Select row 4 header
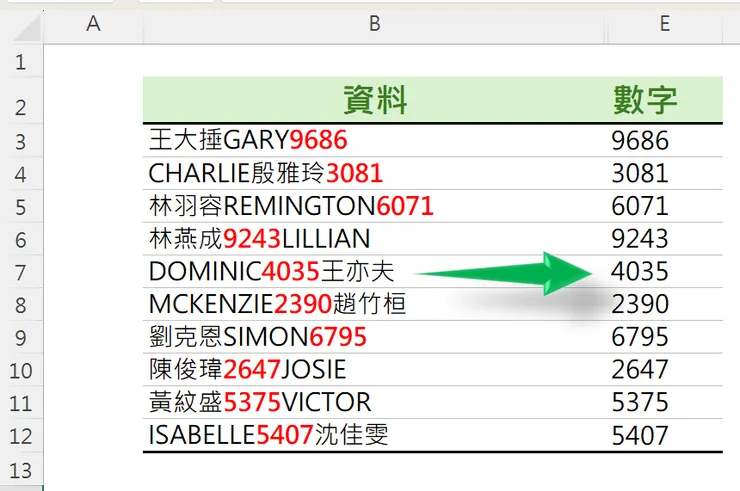This screenshot has width=740, height=491. (x=21, y=174)
